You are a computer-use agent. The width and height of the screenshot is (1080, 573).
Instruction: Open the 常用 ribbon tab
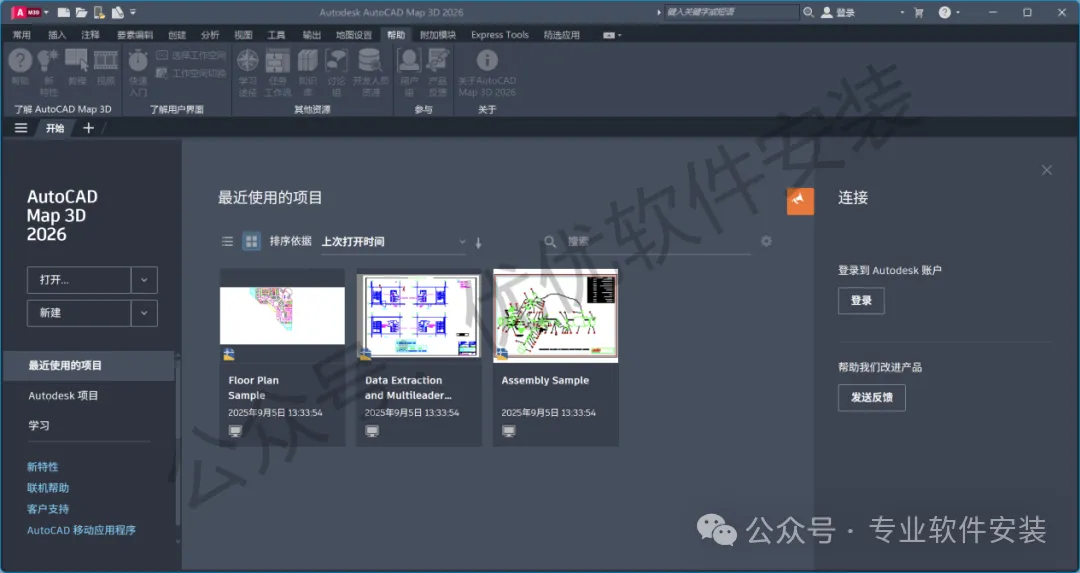pyautogui.click(x=21, y=35)
